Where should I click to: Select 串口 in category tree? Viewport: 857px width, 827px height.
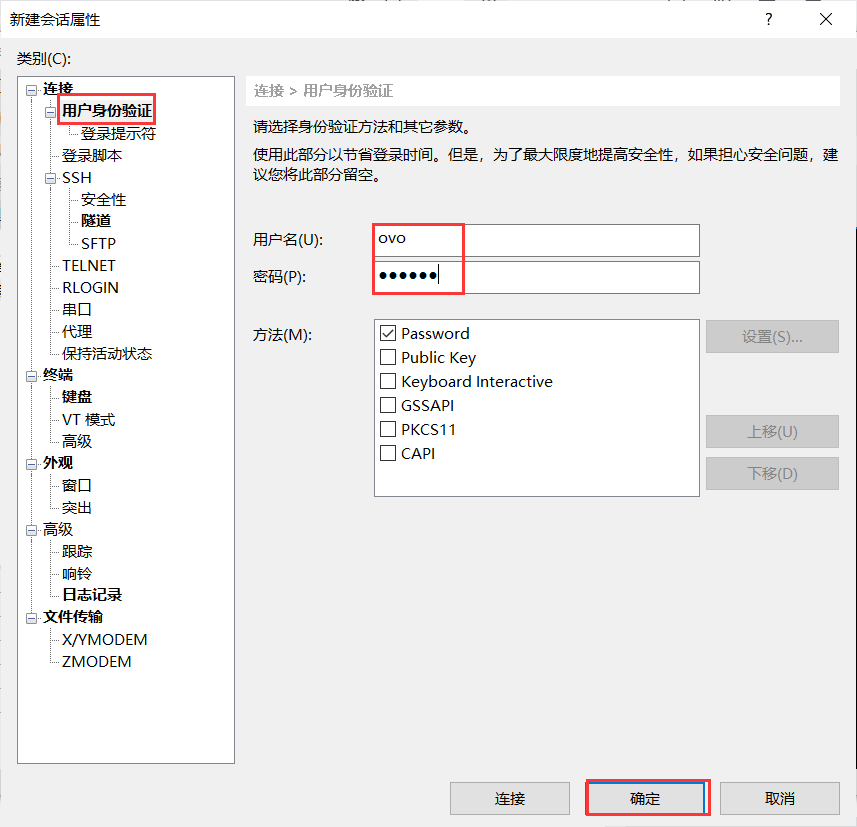77,310
